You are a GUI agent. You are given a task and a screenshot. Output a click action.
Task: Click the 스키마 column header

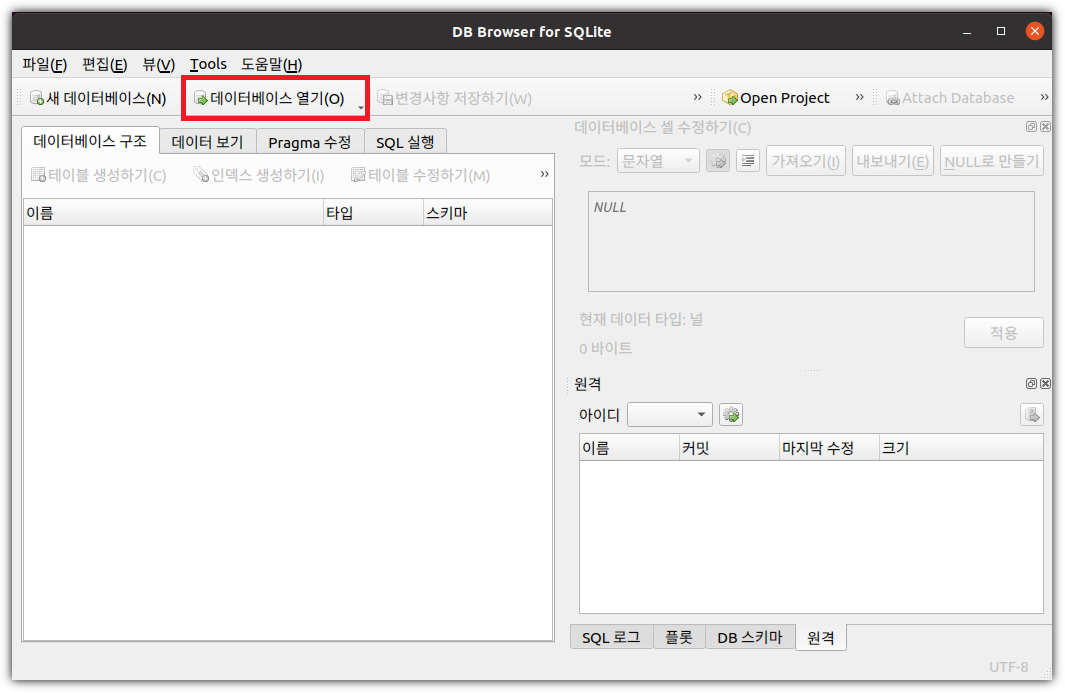(488, 213)
